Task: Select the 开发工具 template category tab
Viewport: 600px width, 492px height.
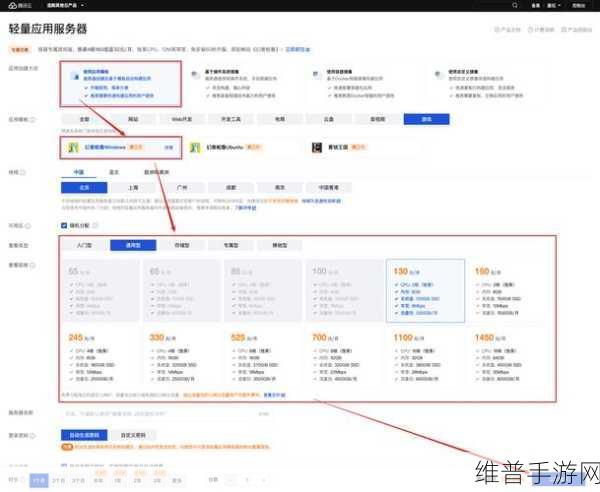Action: pos(231,119)
